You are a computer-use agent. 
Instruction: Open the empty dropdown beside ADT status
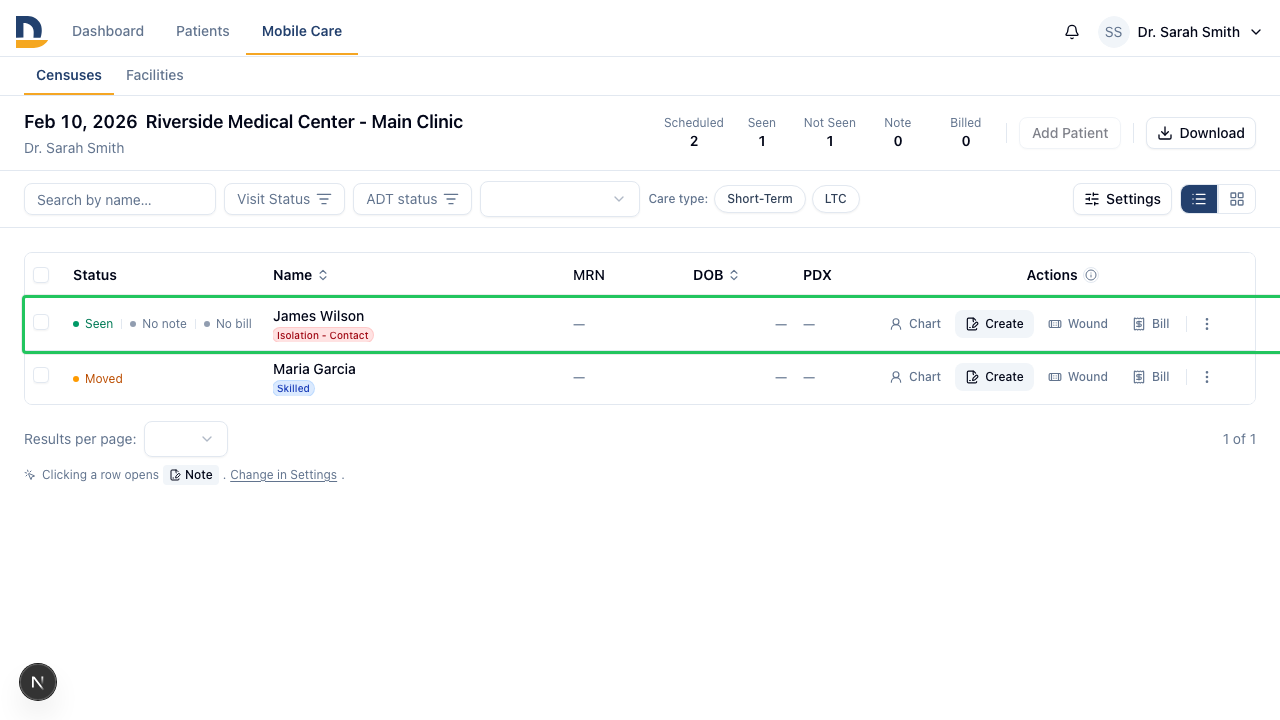coord(560,199)
